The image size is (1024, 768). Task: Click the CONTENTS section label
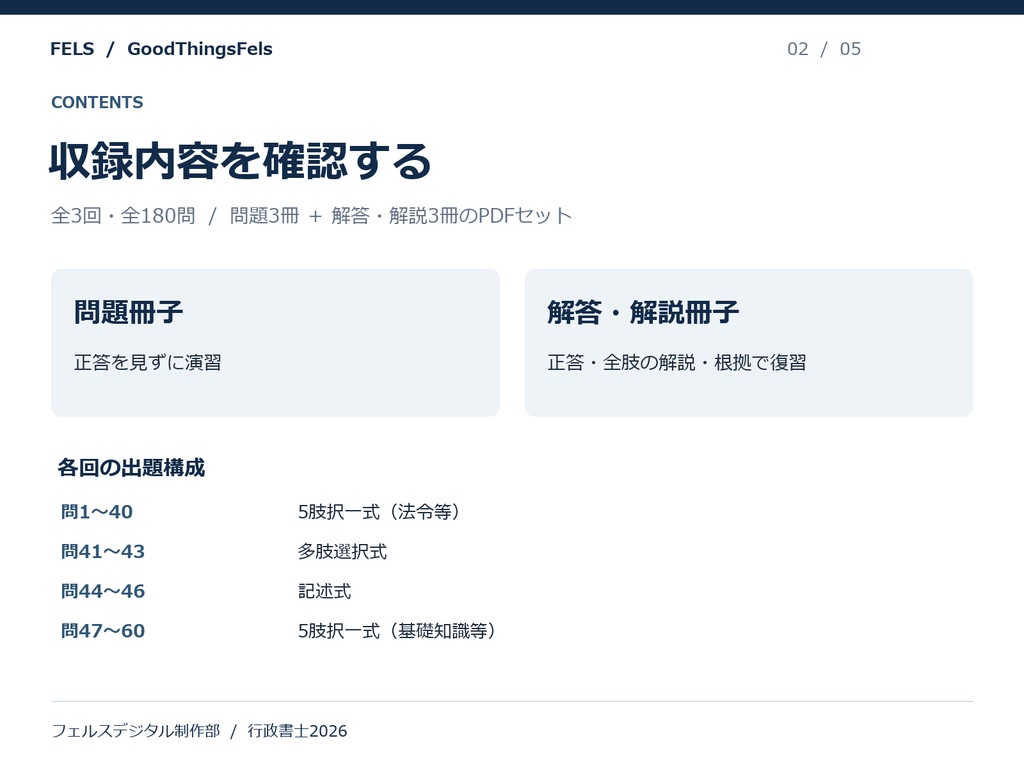[x=97, y=103]
